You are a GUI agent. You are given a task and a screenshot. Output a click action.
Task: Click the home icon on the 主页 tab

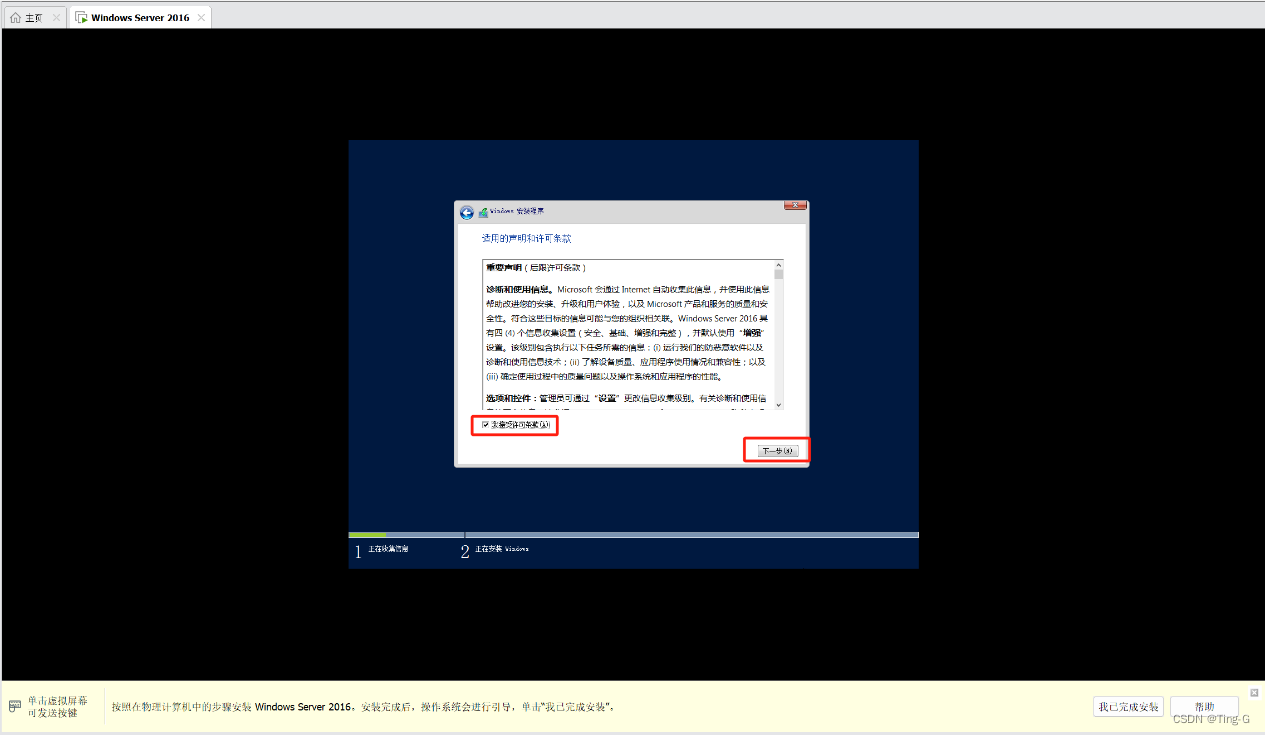click(x=15, y=18)
